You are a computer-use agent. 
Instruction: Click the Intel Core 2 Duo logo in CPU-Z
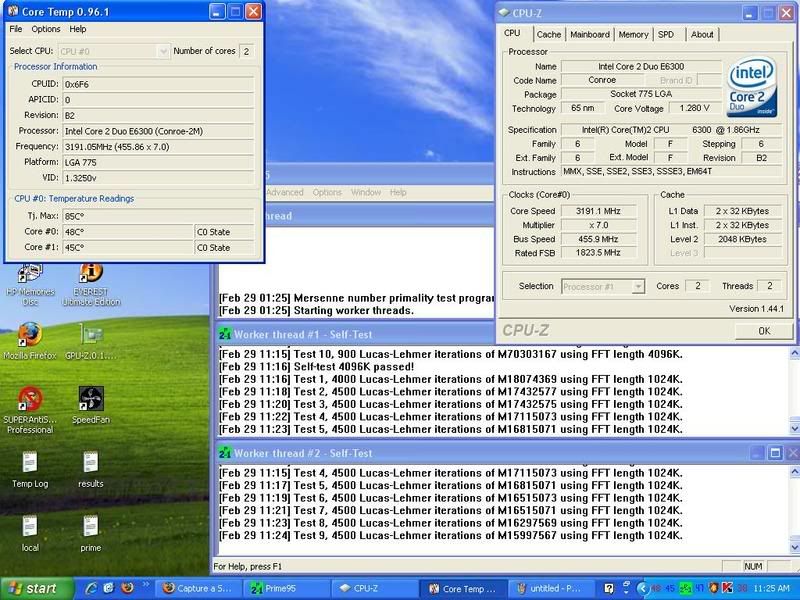[x=752, y=87]
